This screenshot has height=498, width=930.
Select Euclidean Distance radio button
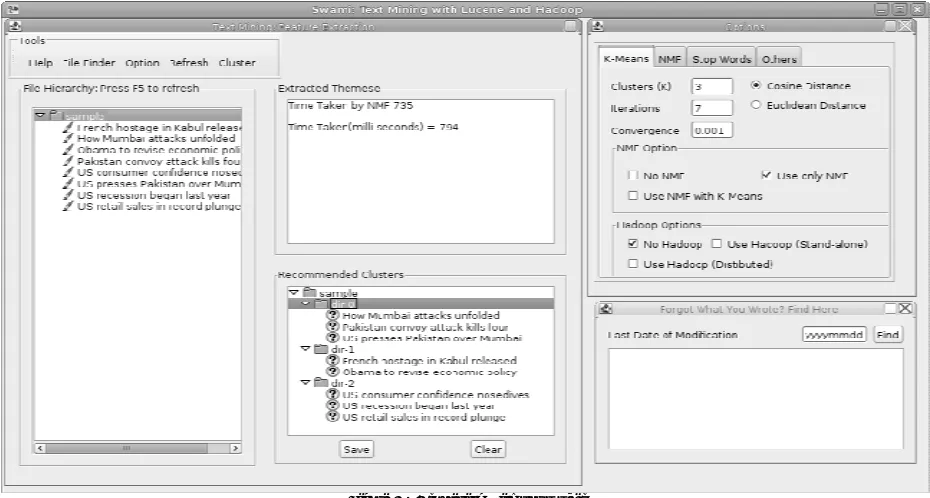pos(756,105)
